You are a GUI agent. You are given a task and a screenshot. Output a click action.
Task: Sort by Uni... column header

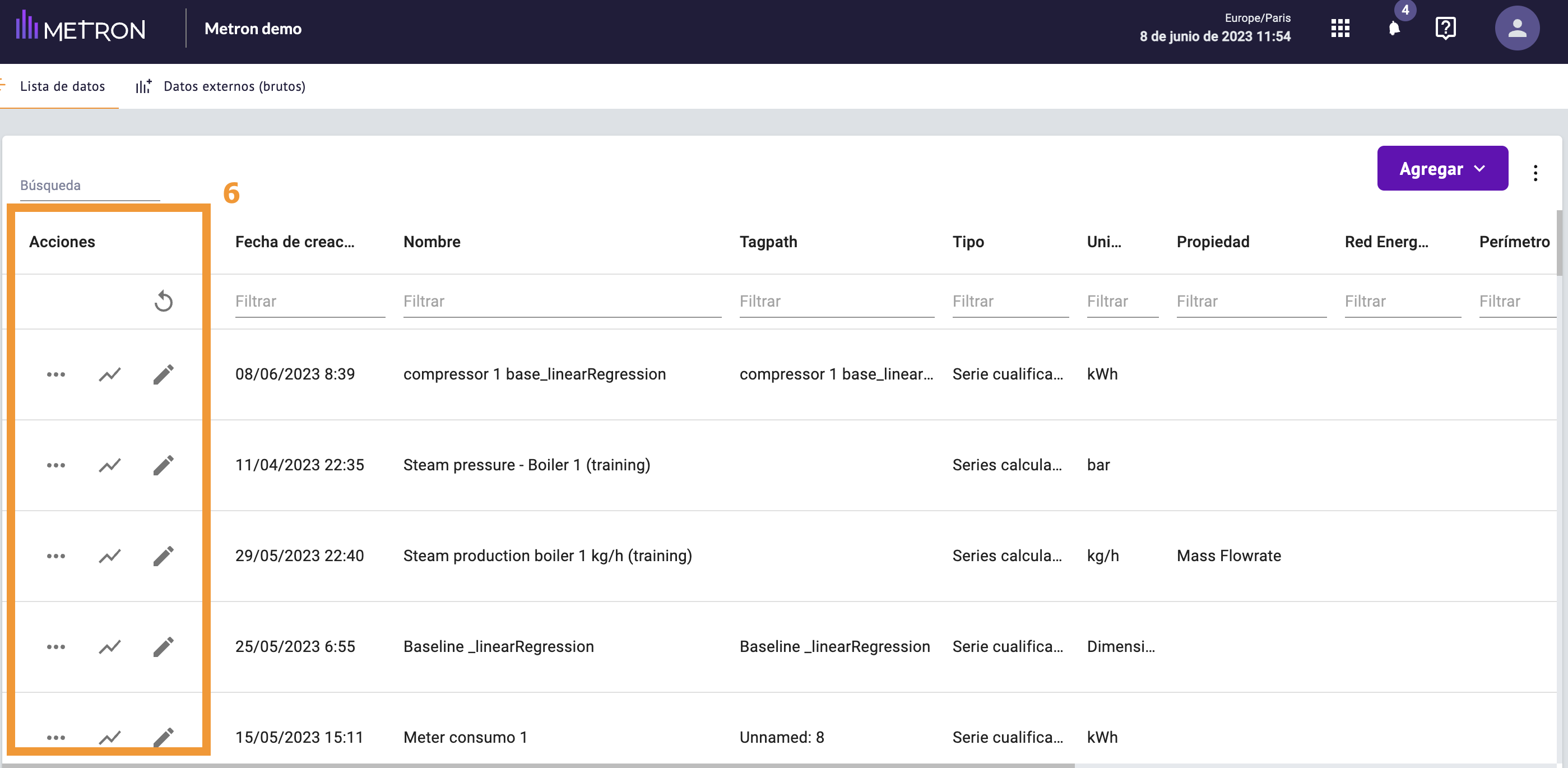click(1103, 242)
